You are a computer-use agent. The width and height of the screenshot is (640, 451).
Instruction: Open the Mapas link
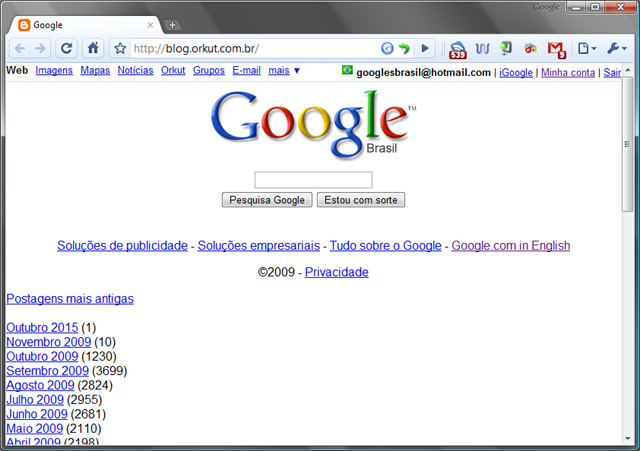point(95,71)
